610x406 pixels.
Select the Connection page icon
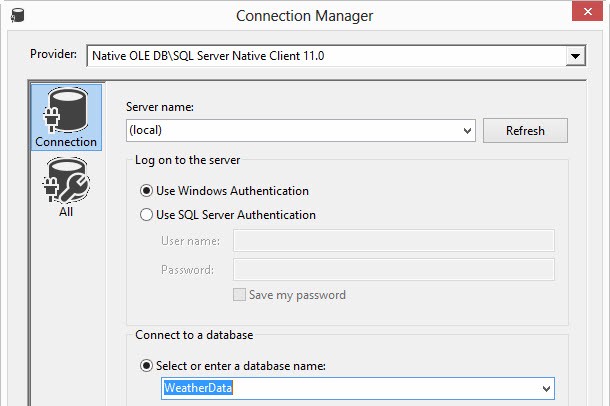(66, 117)
